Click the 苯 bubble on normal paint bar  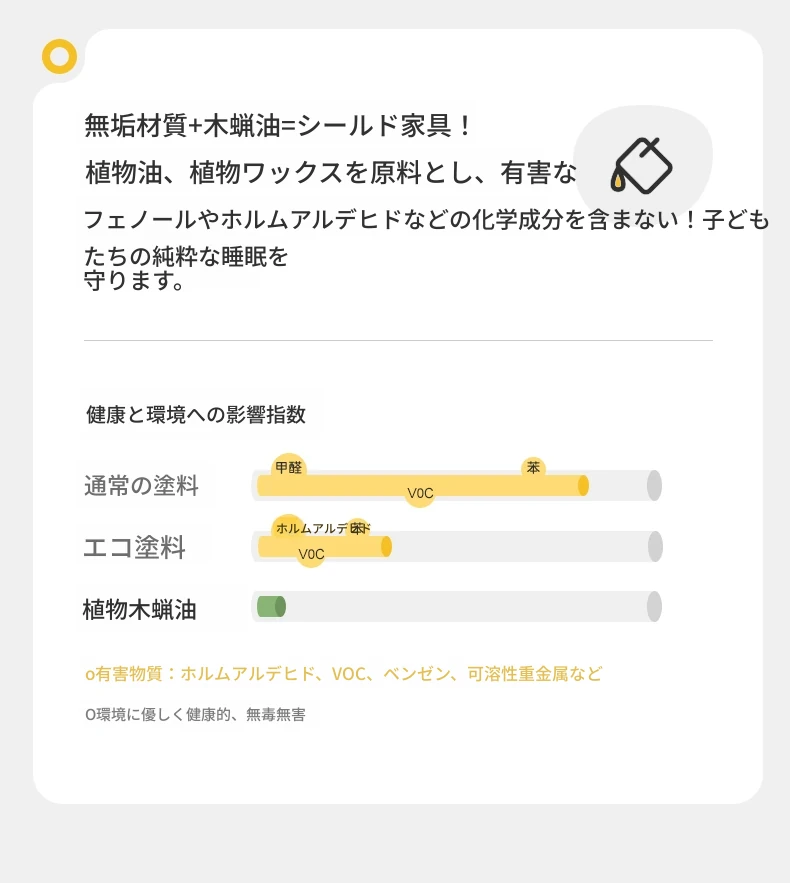coord(533,467)
